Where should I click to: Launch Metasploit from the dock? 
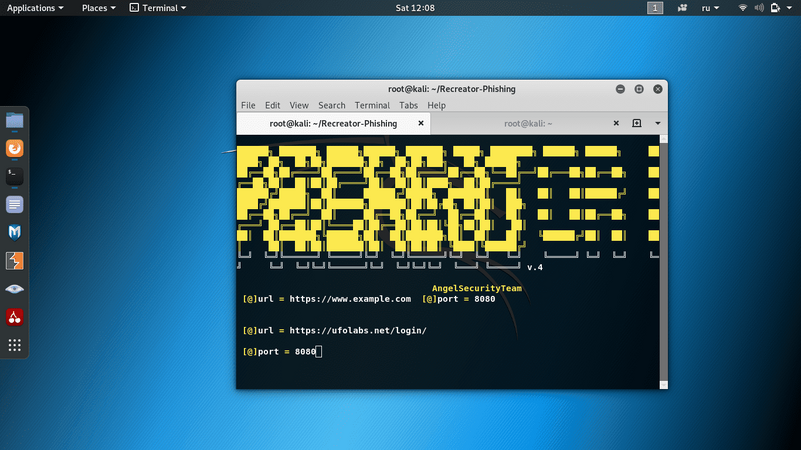(x=14, y=232)
